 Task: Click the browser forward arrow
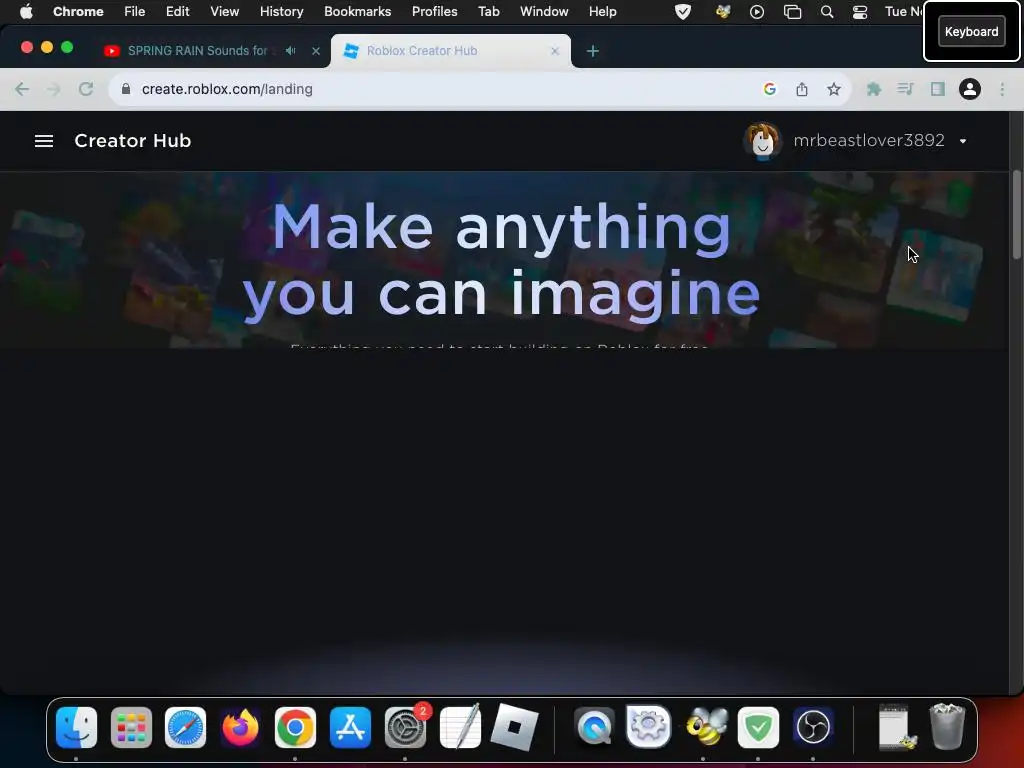[x=54, y=89]
